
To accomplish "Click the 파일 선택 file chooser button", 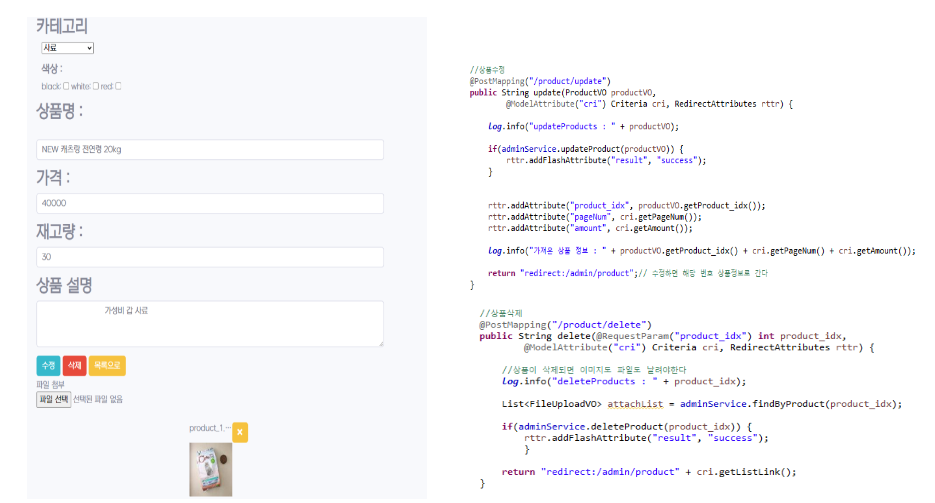I will pos(53,399).
